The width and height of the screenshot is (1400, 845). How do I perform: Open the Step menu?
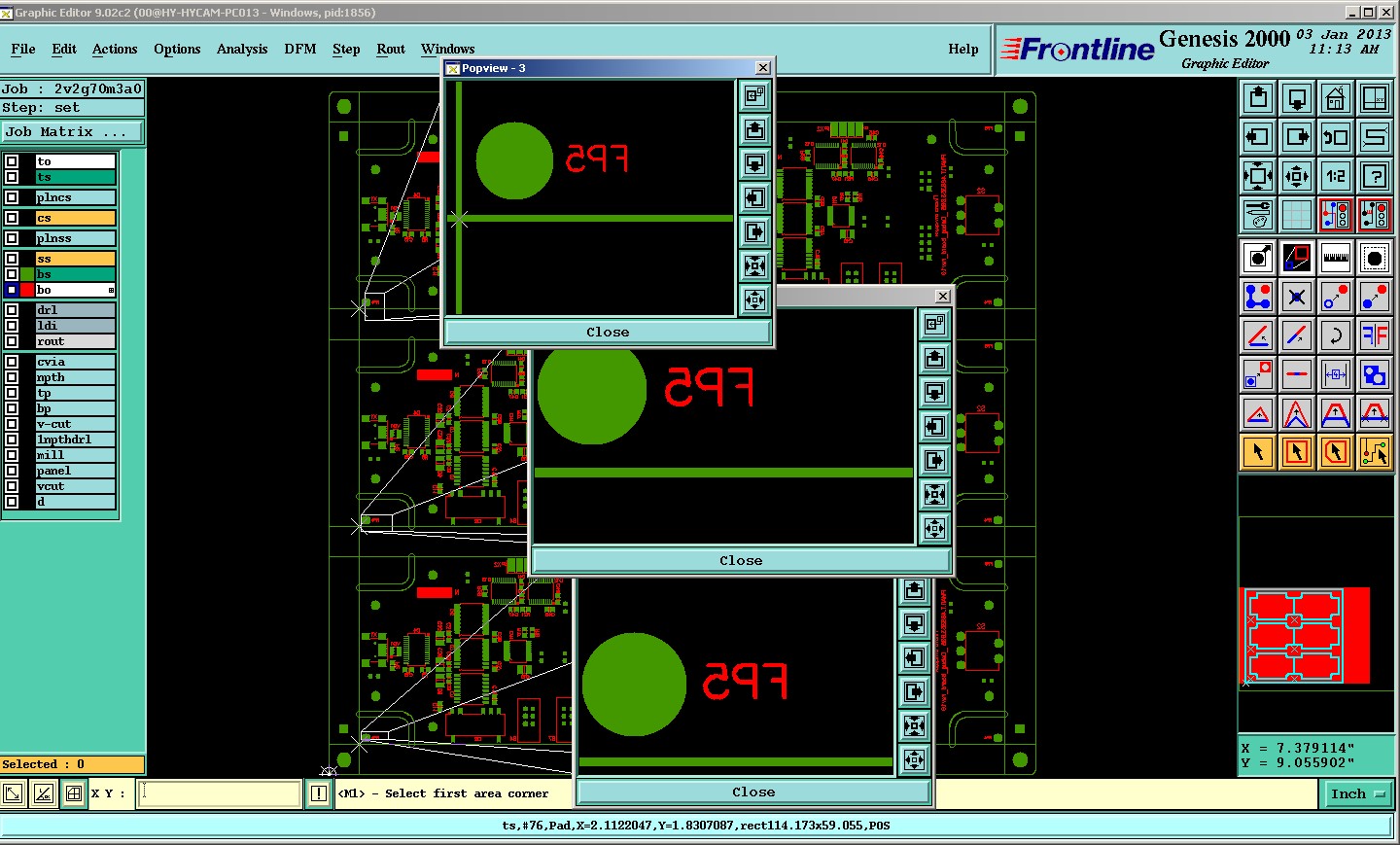coord(346,49)
